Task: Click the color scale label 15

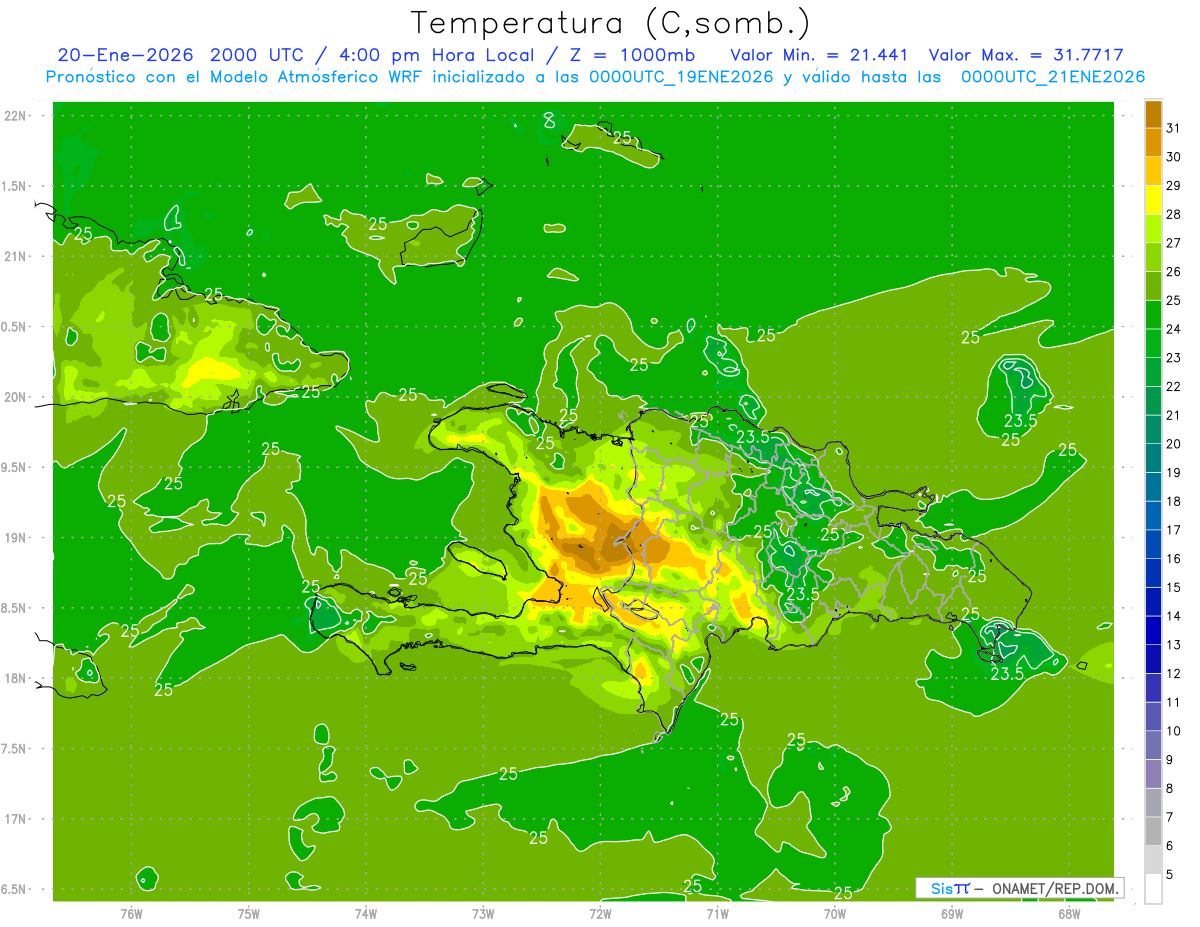Action: (x=1174, y=587)
